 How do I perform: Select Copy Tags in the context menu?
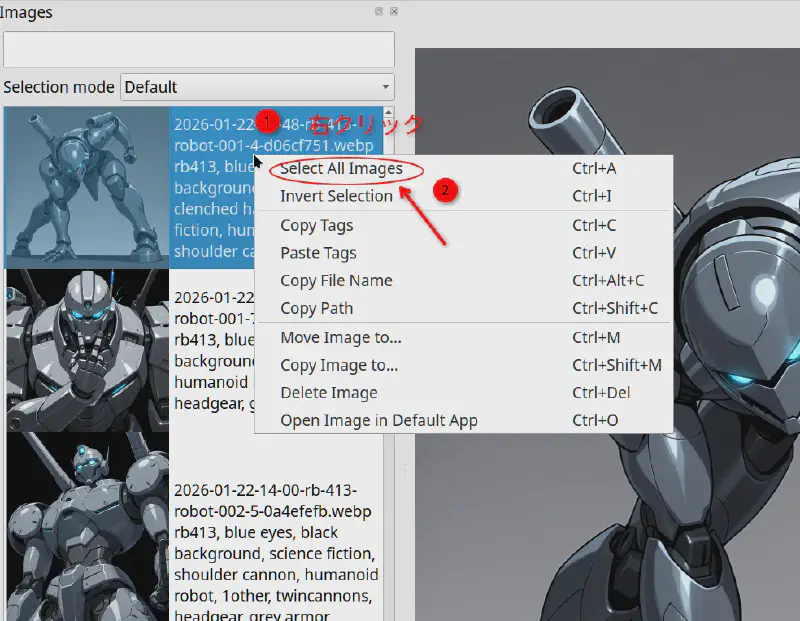click(x=316, y=225)
